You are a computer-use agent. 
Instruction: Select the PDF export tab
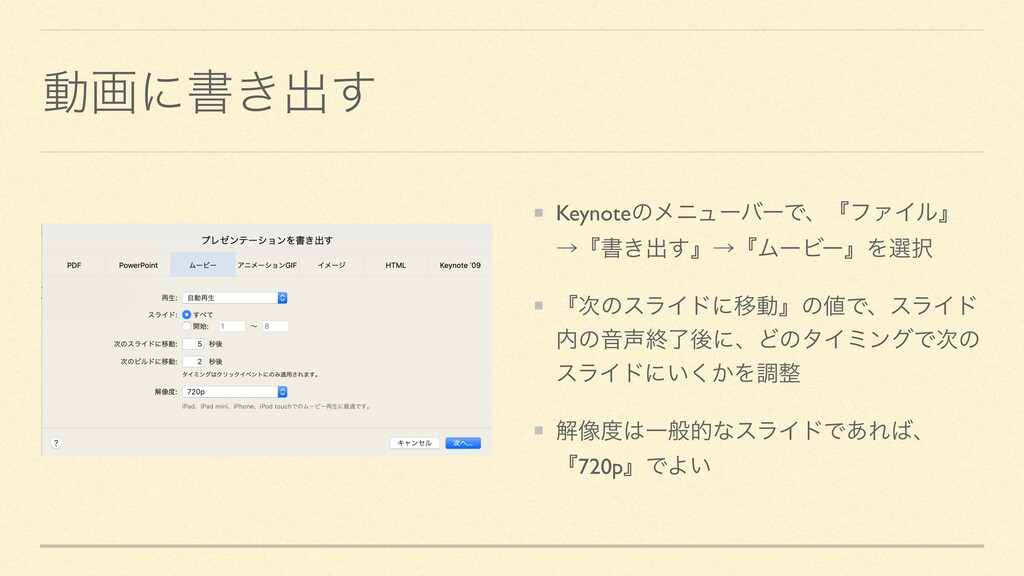point(74,265)
